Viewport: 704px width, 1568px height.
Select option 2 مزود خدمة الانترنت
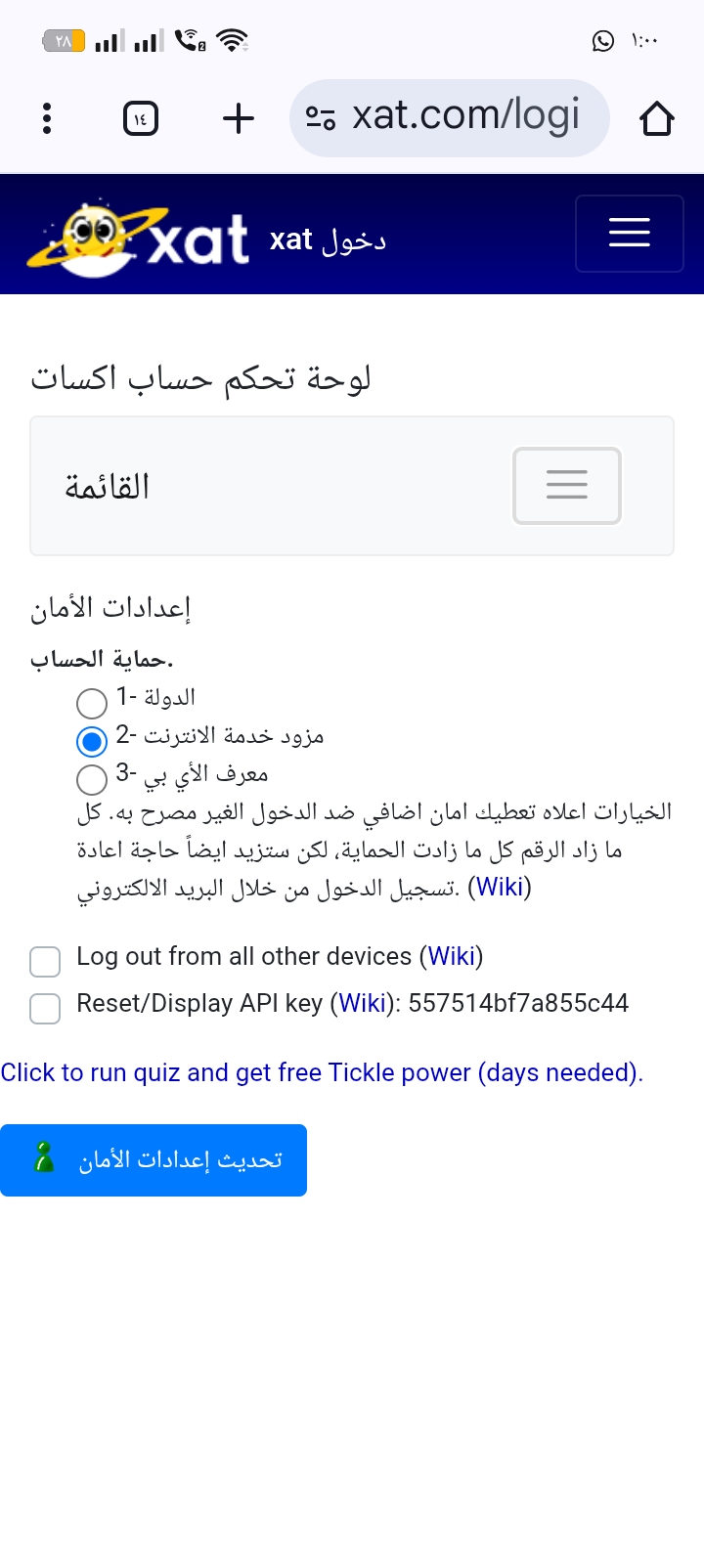click(92, 741)
